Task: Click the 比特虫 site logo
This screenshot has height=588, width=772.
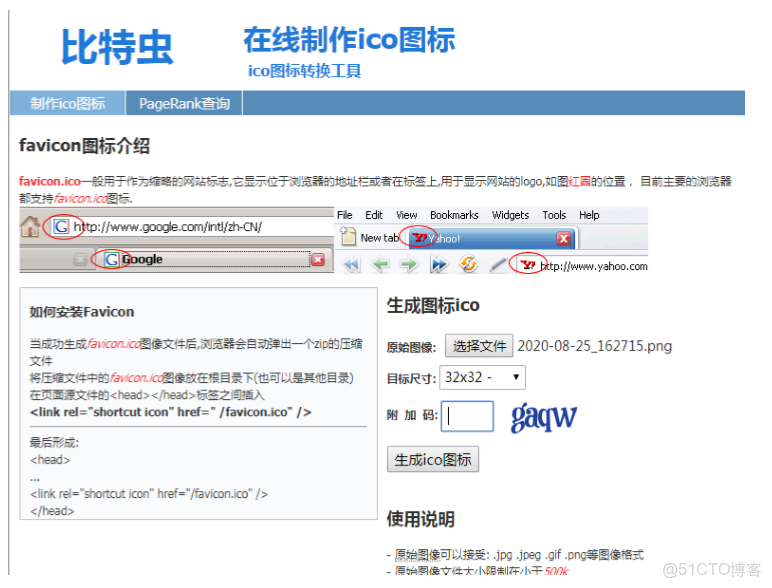Action: pyautogui.click(x=117, y=47)
